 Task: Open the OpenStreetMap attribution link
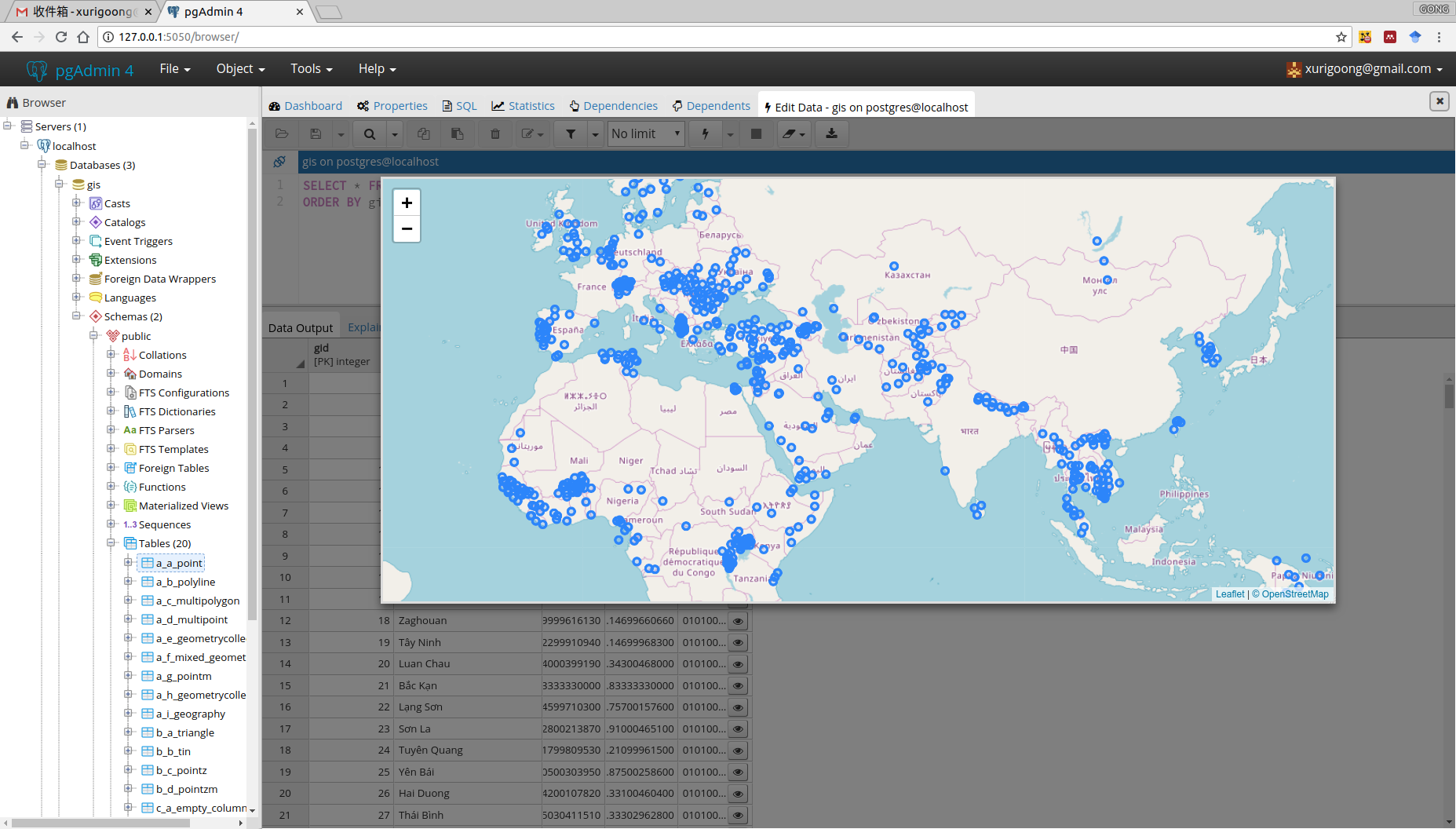pyautogui.click(x=1294, y=594)
